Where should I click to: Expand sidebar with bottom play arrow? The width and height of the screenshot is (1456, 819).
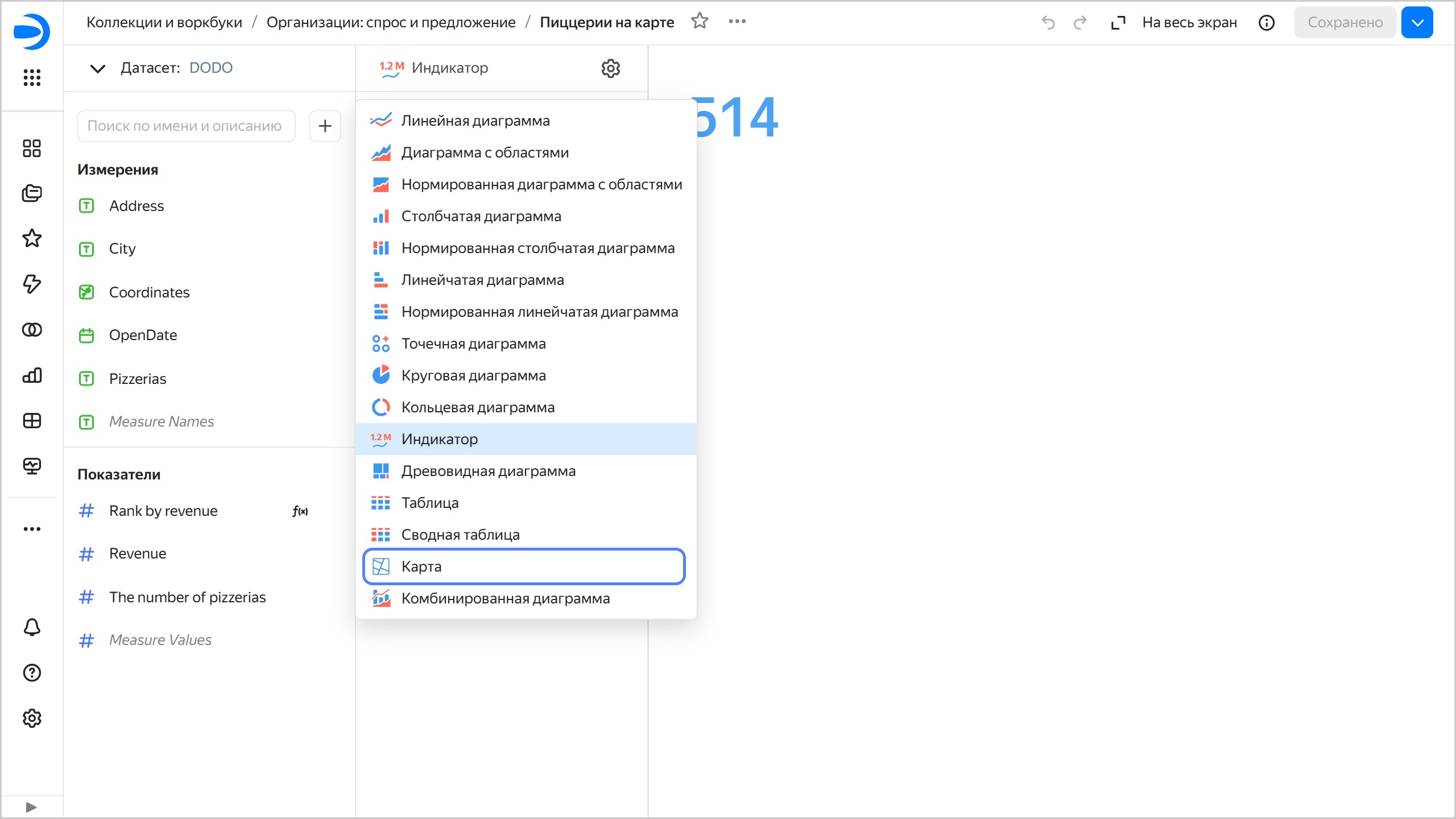pos(31,807)
